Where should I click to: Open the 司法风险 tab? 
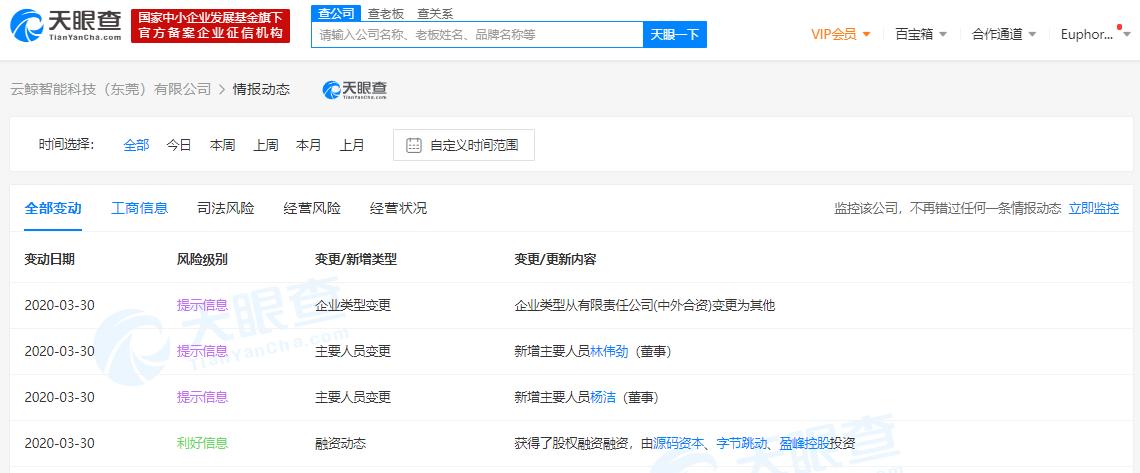coord(225,208)
